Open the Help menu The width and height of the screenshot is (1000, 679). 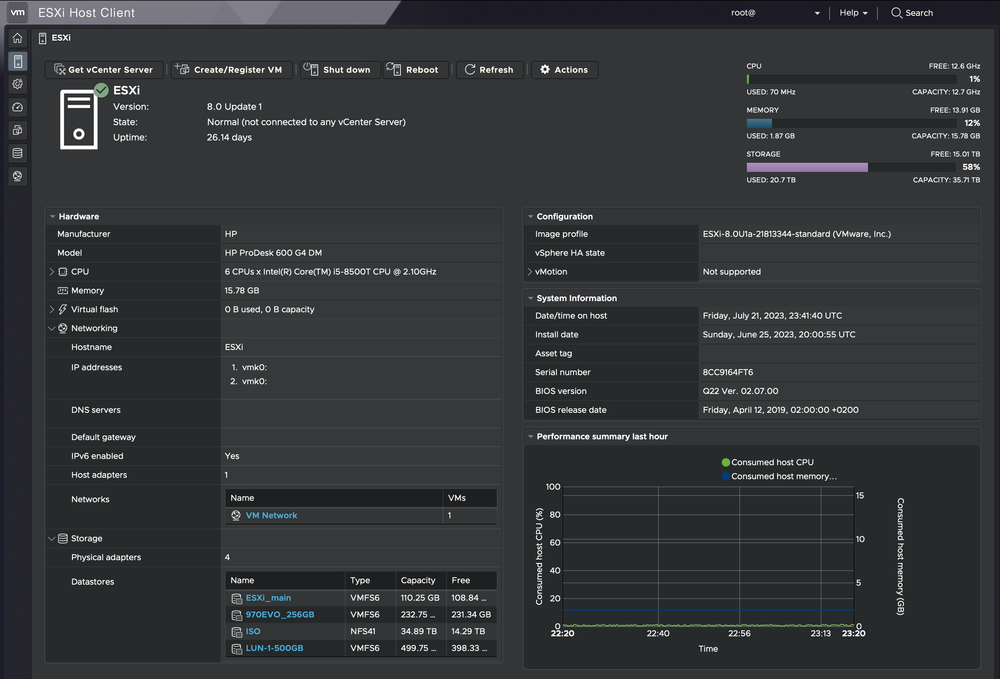coord(849,13)
